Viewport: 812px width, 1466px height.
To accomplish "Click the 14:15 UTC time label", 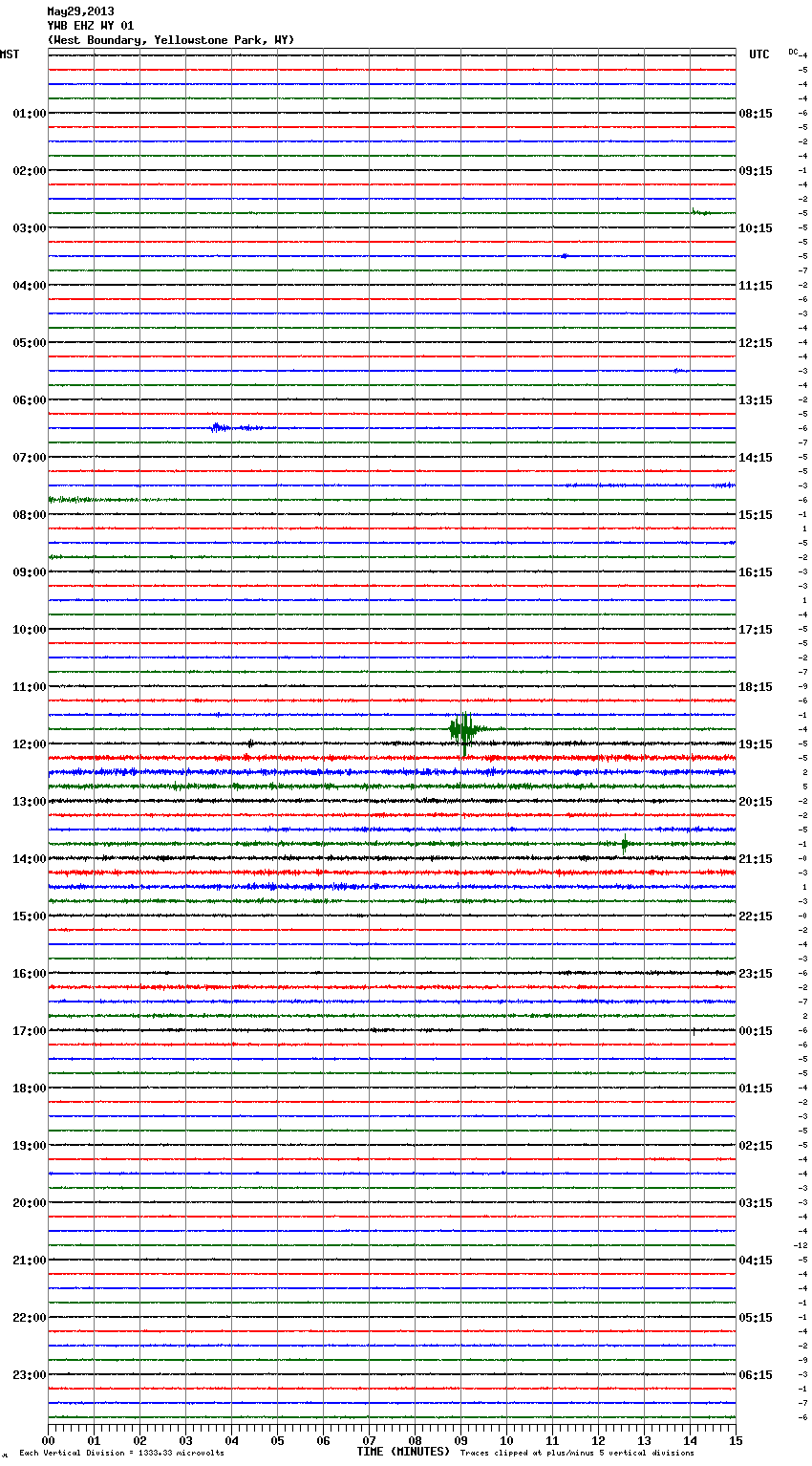I will [x=756, y=458].
